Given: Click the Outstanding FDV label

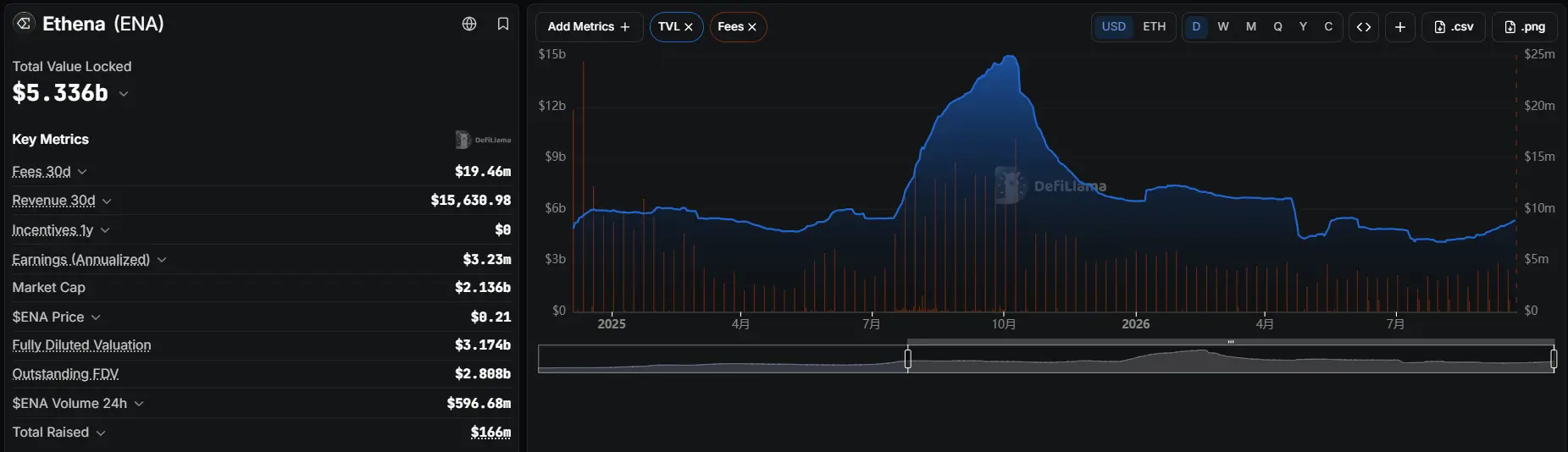Looking at the screenshot, I should 65,374.
